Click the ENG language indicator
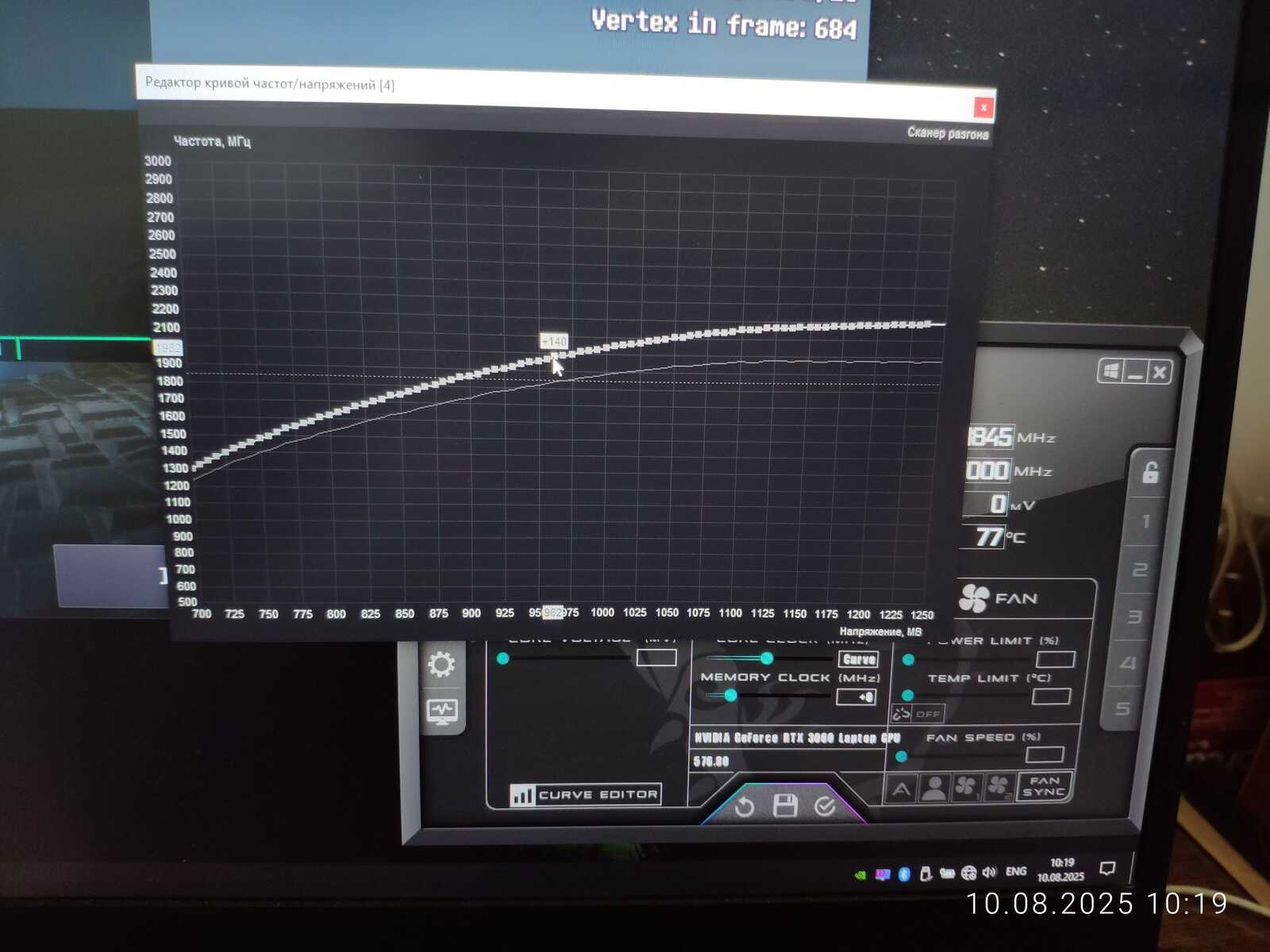The height and width of the screenshot is (952, 1270). 1016,871
